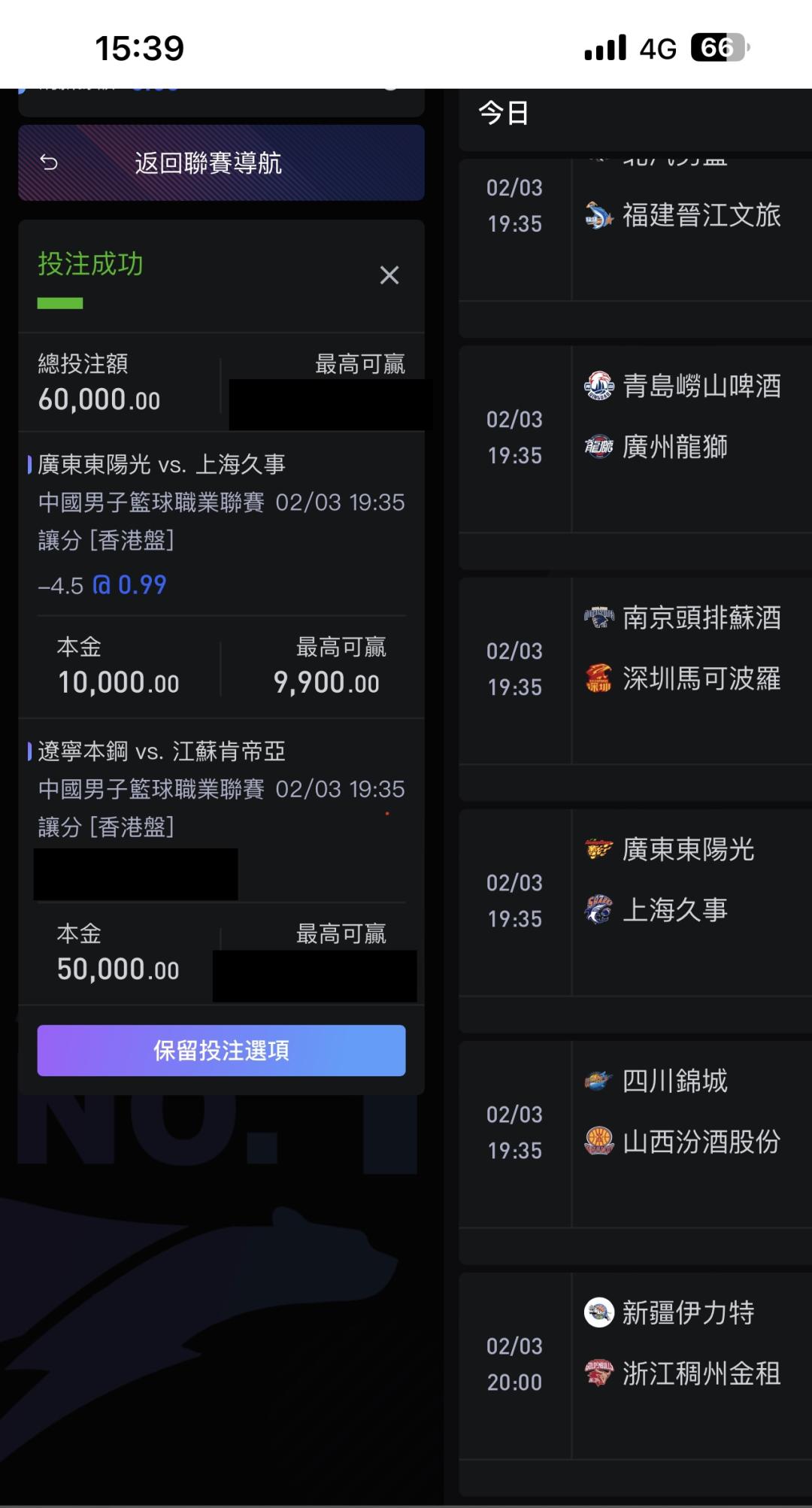Tap the 廣州龍獅 team logo
This screenshot has width=812, height=1508.
(598, 447)
